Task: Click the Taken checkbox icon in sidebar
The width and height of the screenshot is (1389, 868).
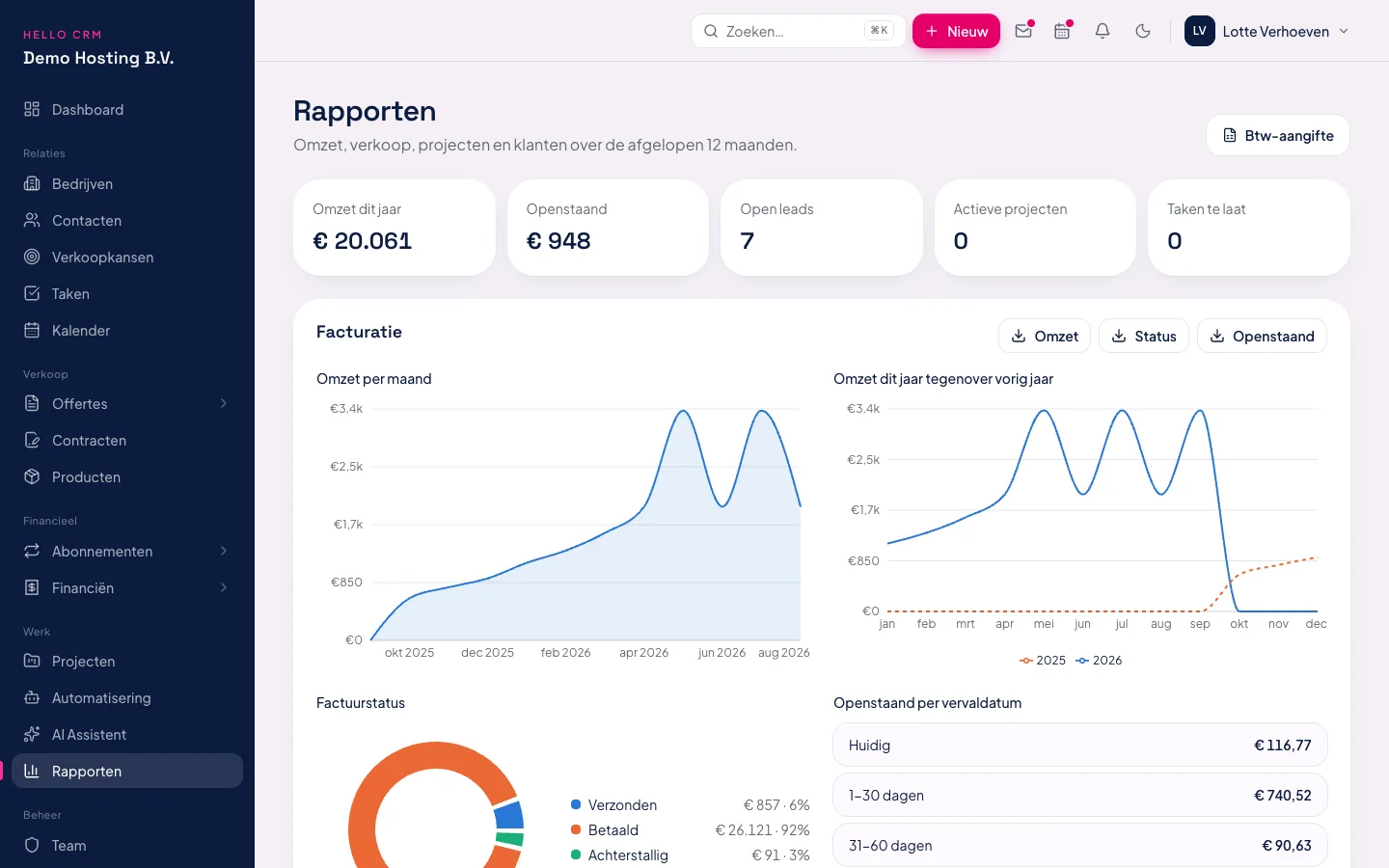Action: tap(32, 293)
